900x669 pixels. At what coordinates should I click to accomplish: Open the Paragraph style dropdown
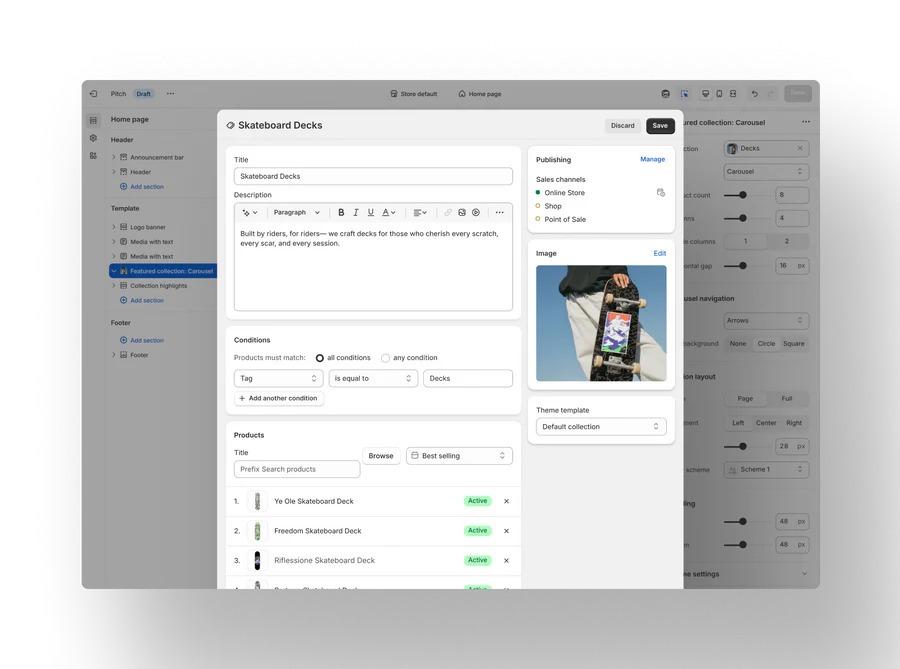coord(297,212)
